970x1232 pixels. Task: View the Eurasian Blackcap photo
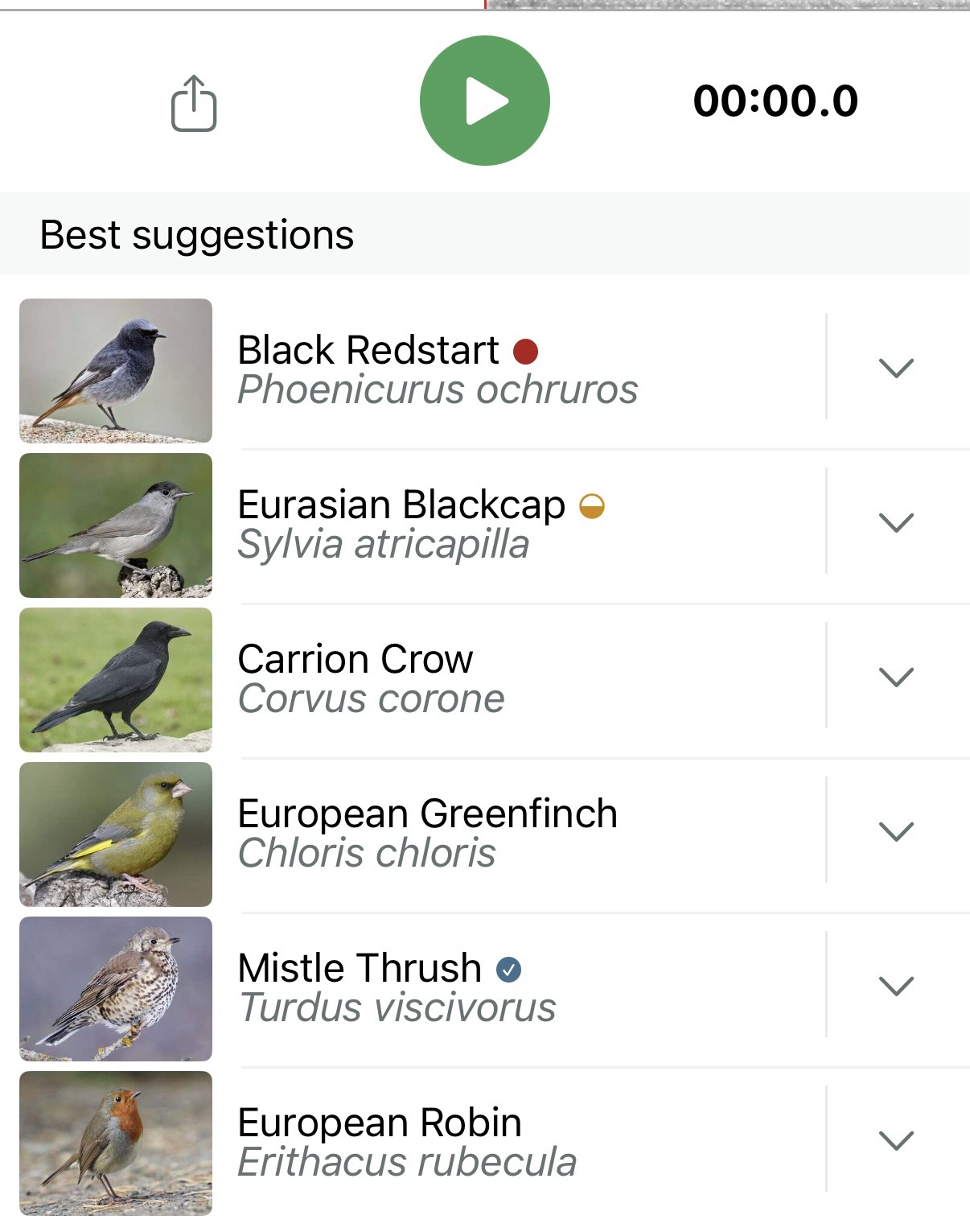(x=116, y=525)
